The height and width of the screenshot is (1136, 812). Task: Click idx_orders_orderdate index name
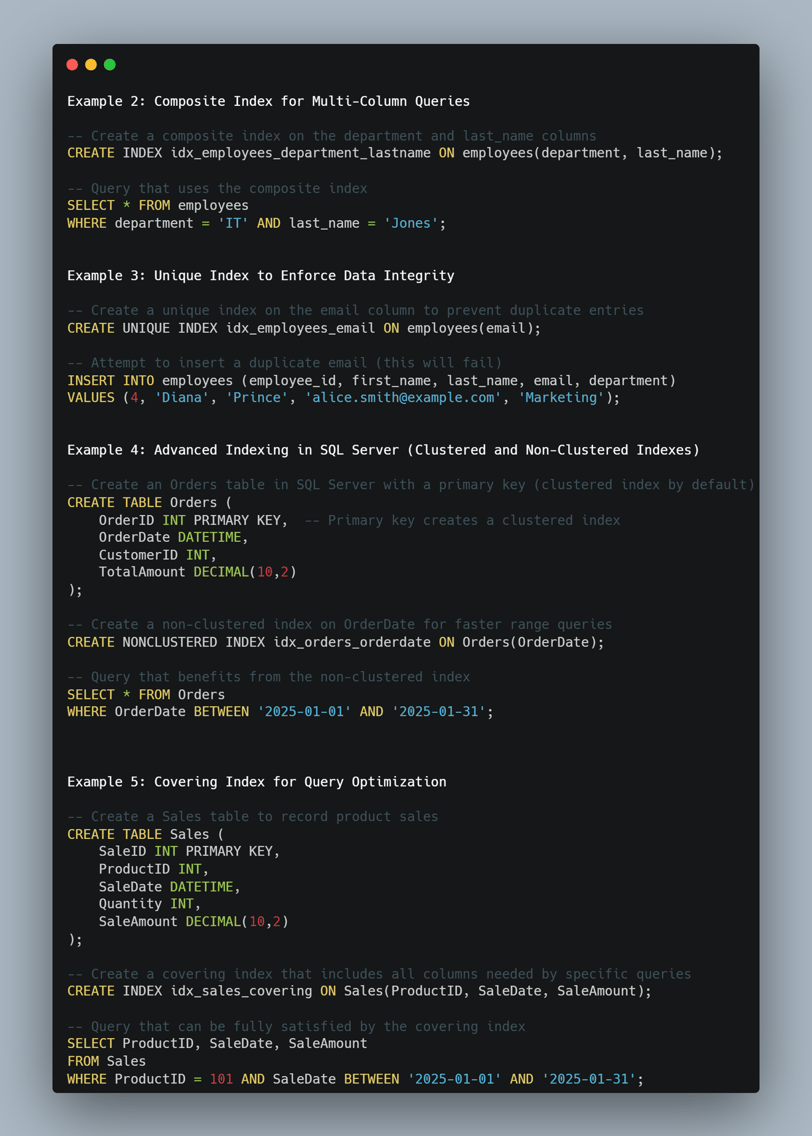click(343, 642)
